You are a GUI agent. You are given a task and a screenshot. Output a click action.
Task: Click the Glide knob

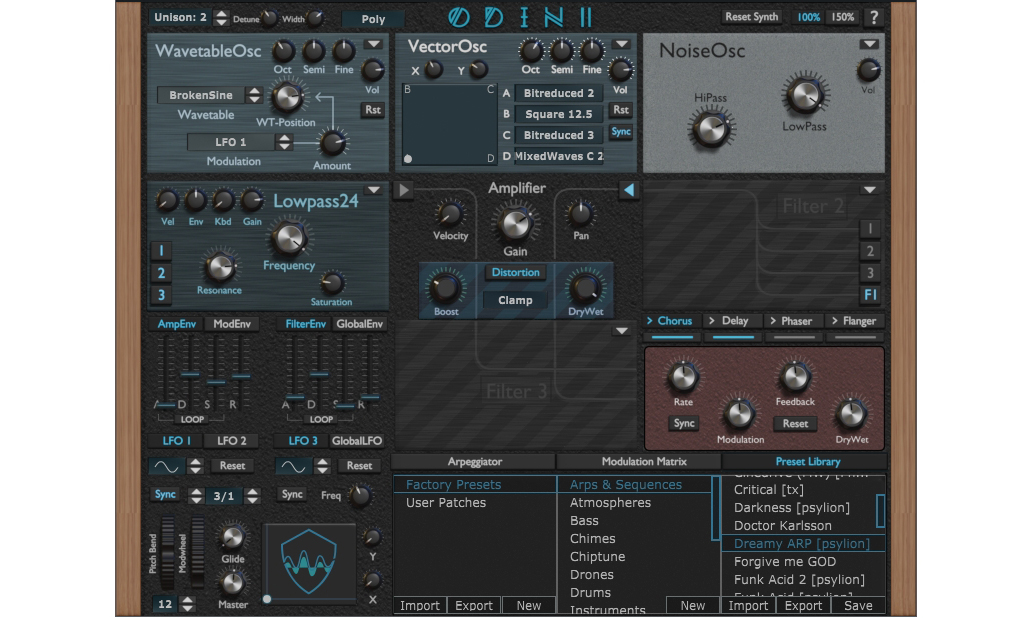click(232, 537)
